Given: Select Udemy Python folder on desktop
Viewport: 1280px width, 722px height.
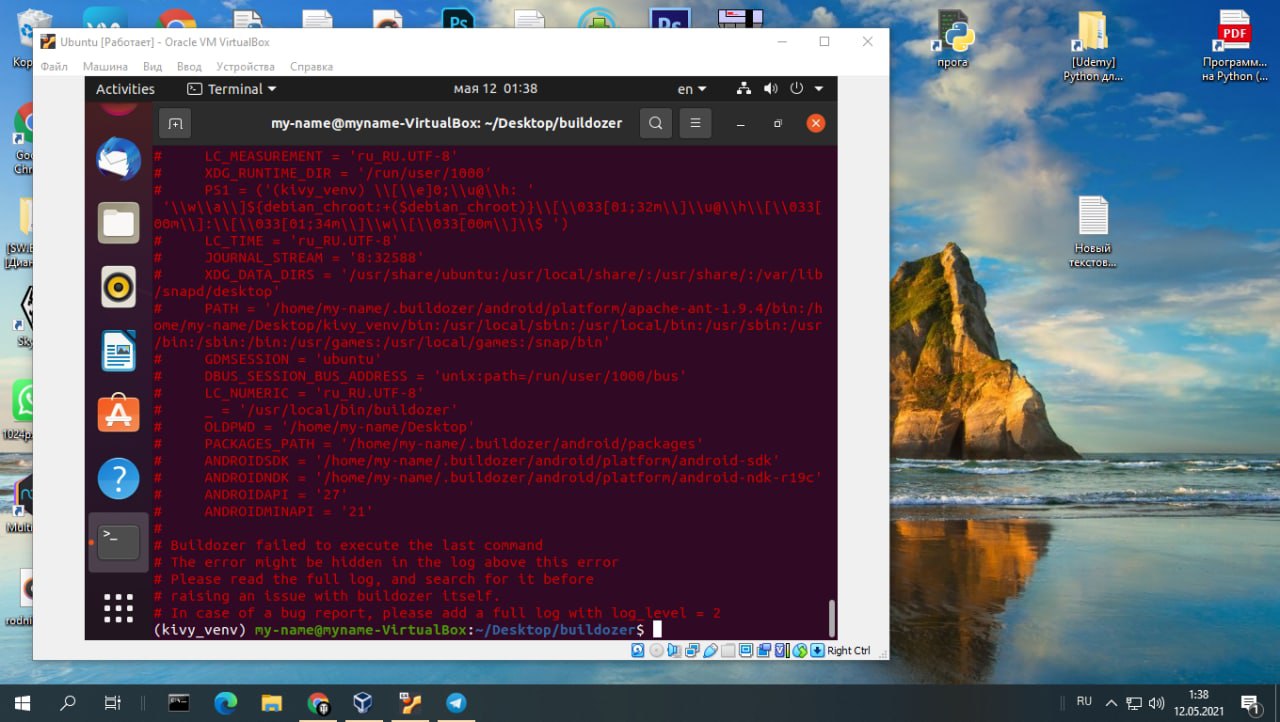Looking at the screenshot, I should click(x=1092, y=46).
